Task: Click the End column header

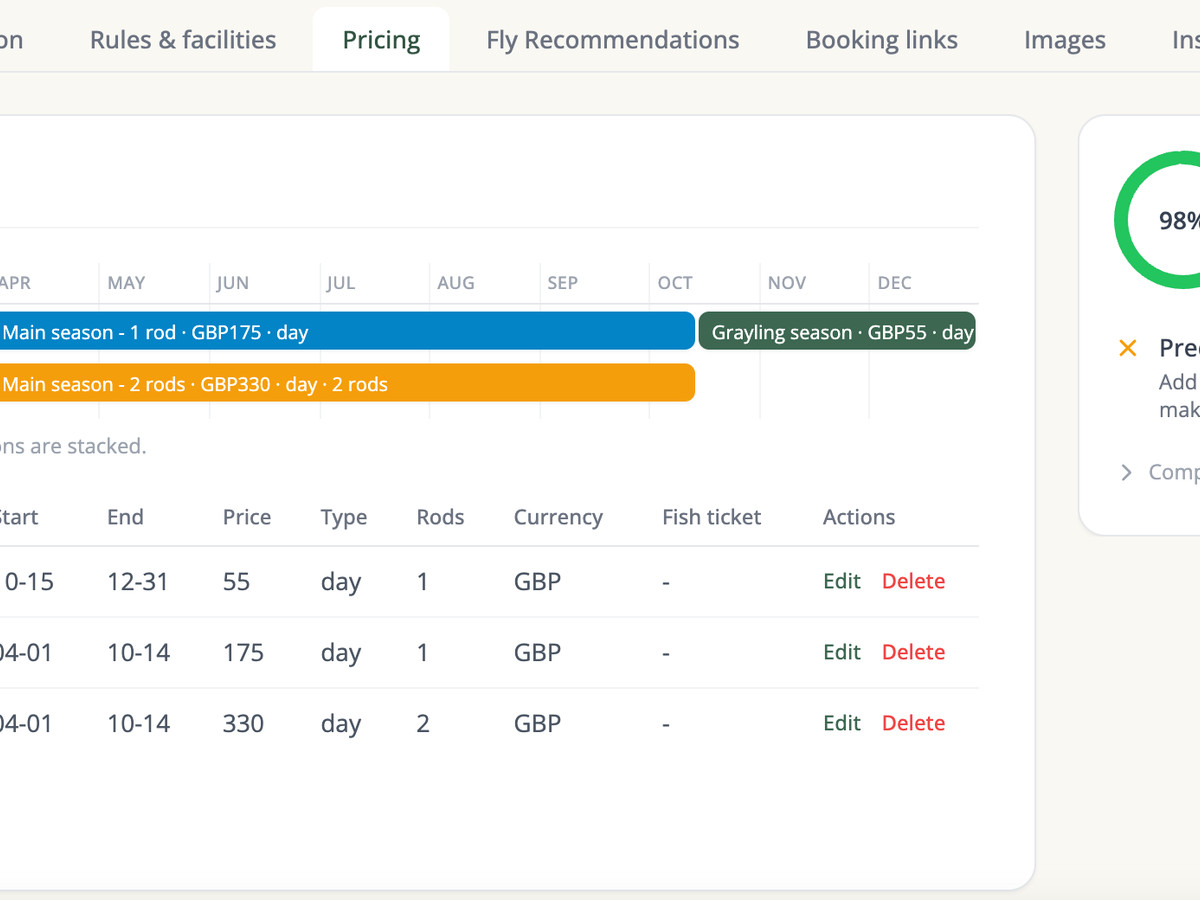Action: coord(125,517)
